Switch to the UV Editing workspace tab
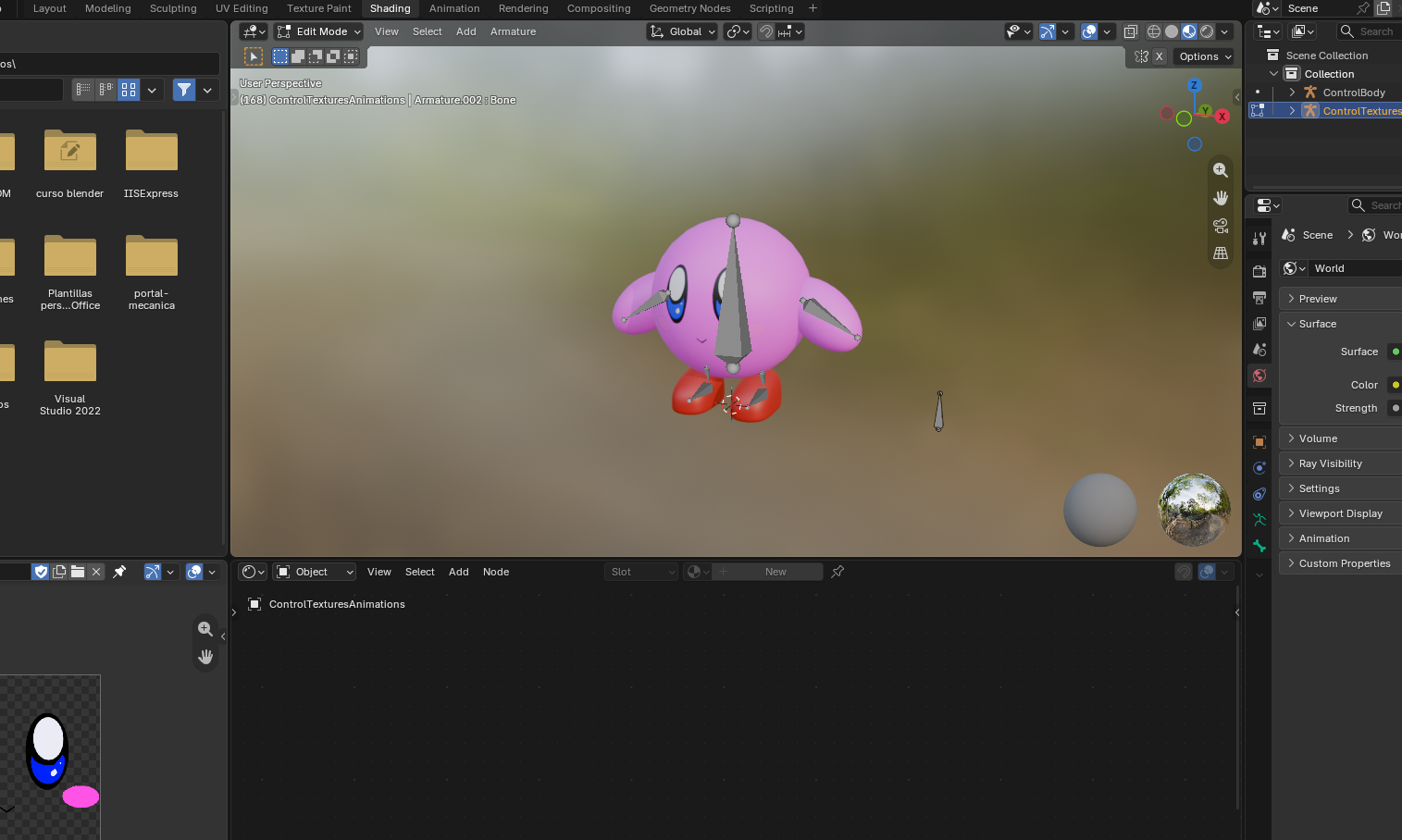1402x840 pixels. tap(242, 8)
